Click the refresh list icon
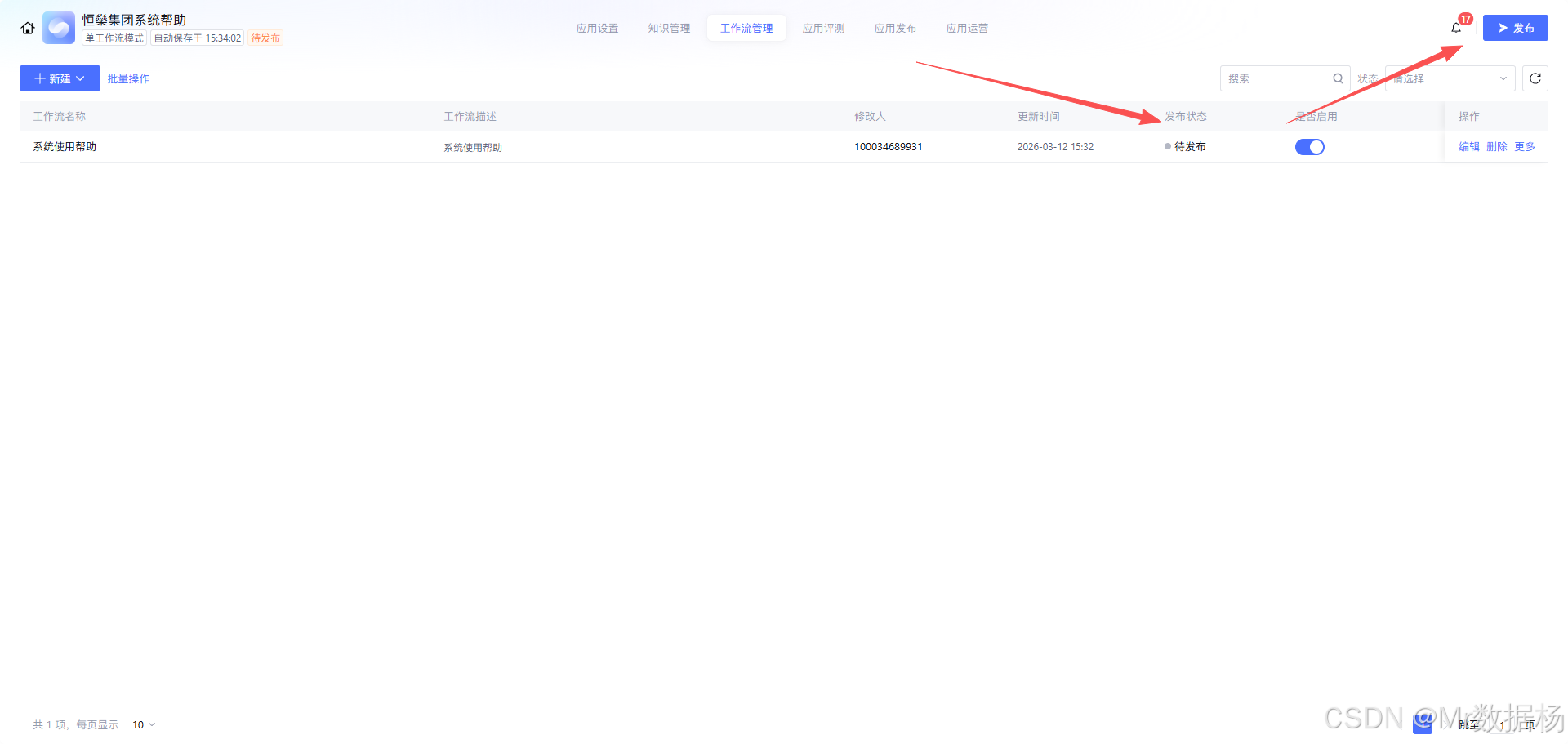The width and height of the screenshot is (1568, 744). [1535, 78]
